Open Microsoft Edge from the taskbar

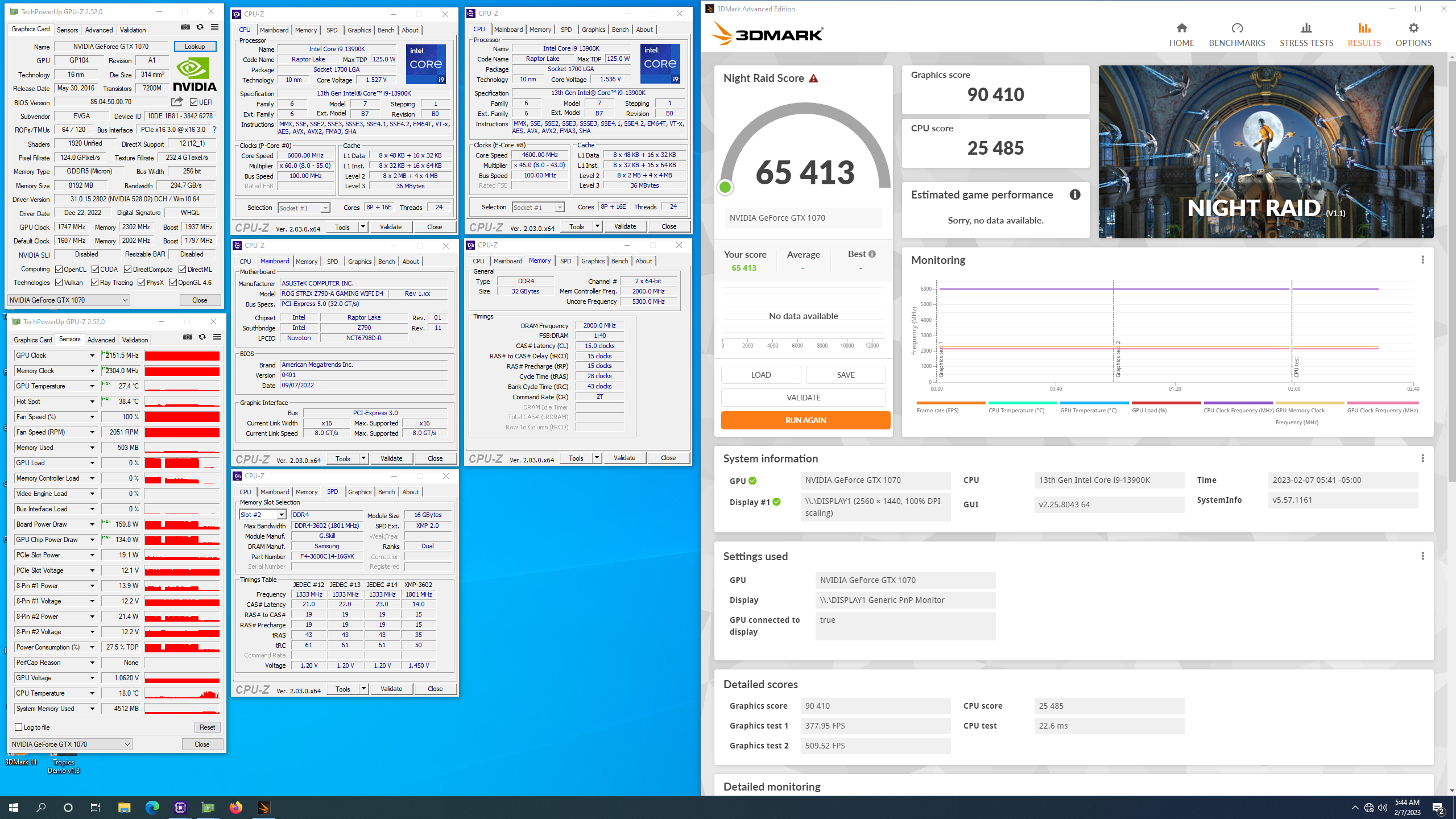[152, 807]
